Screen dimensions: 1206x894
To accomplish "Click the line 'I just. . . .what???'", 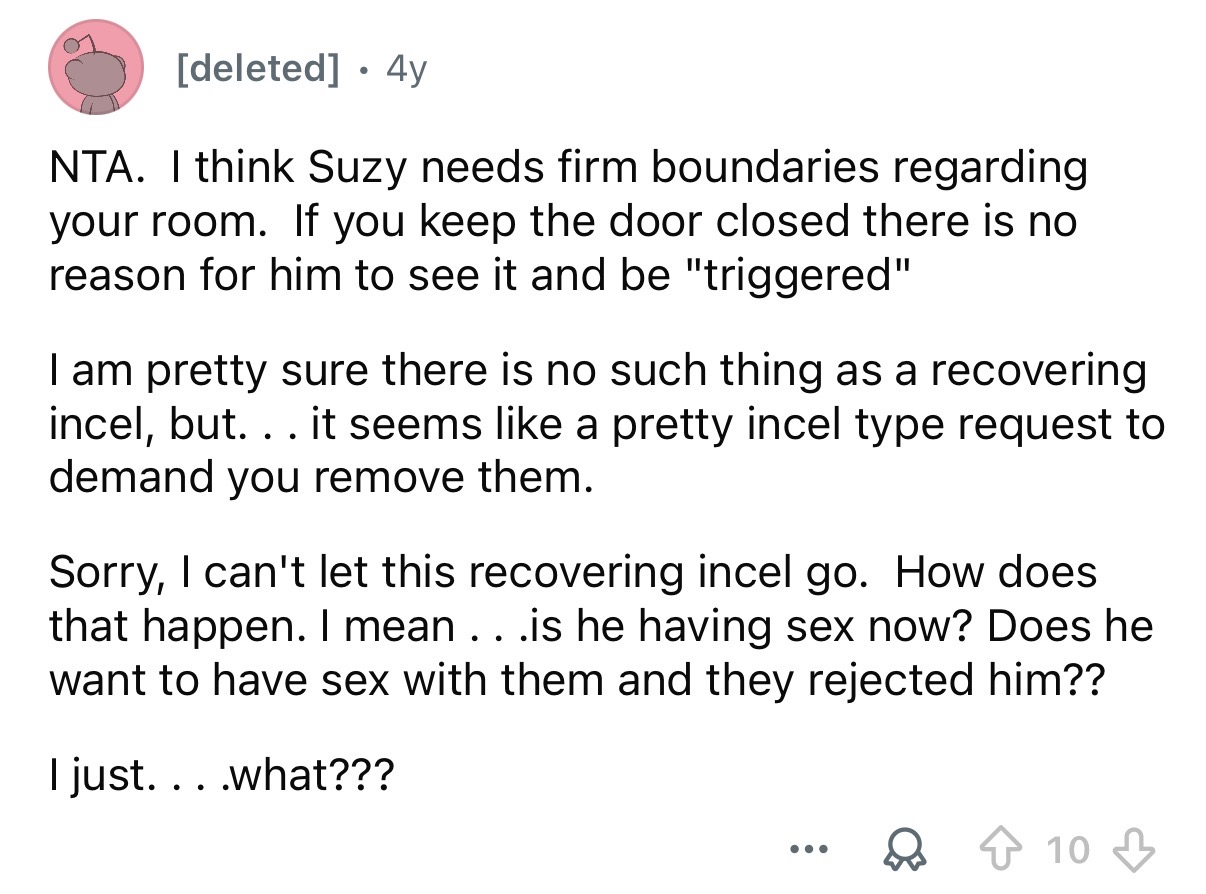I will tap(221, 777).
